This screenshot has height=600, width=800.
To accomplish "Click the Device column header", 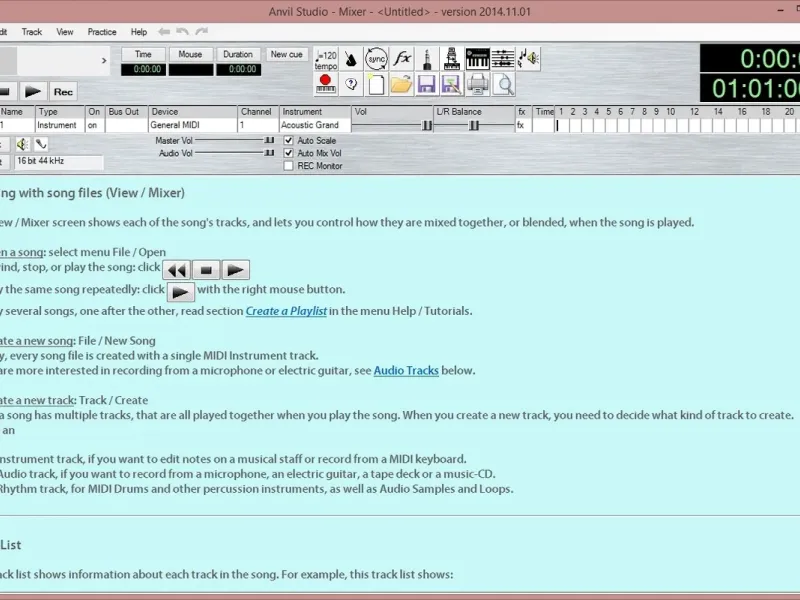I will 192,112.
